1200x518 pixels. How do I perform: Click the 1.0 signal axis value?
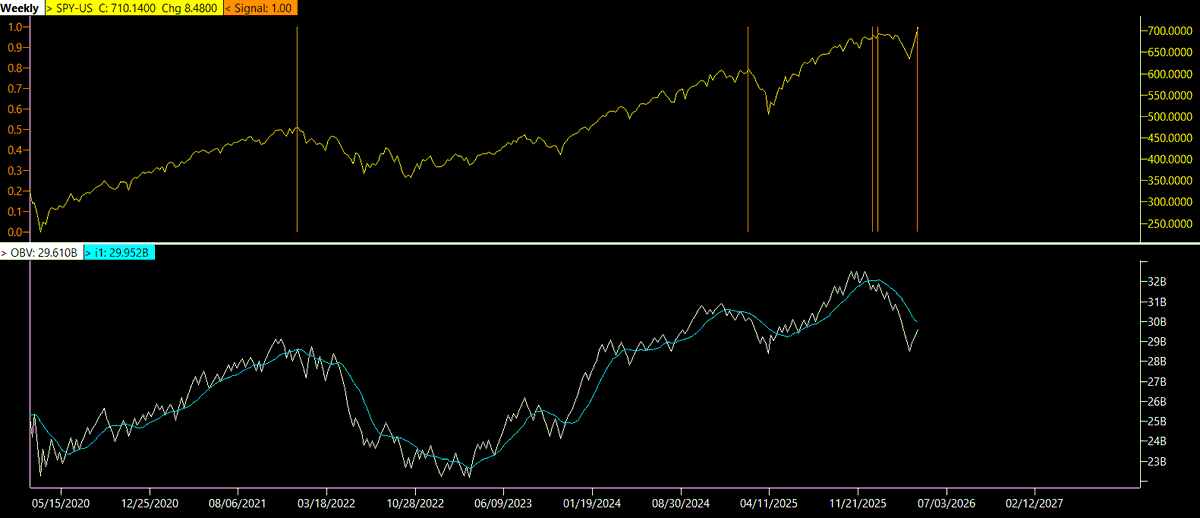click(x=14, y=27)
